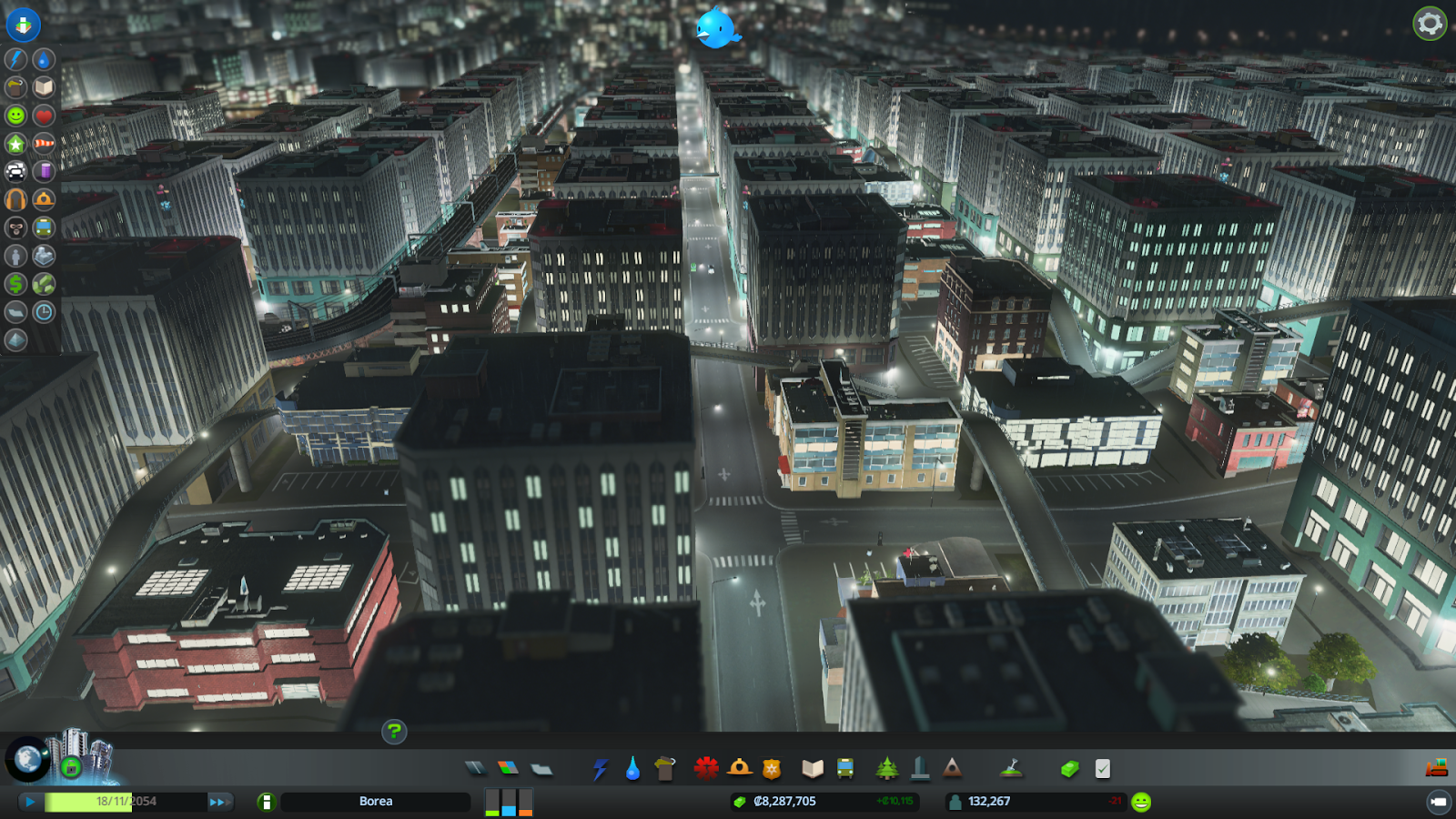
Task: Show the electricity info view
Action: (15, 59)
